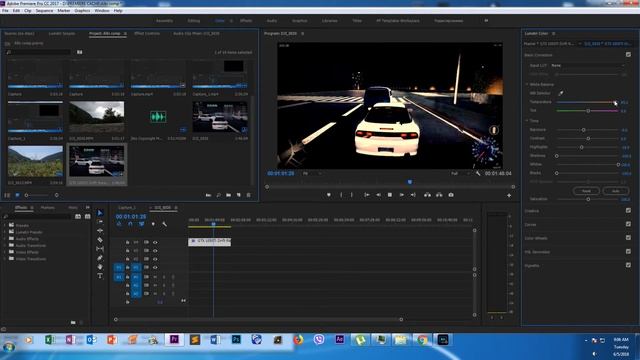Select the Pen tool

[100, 258]
